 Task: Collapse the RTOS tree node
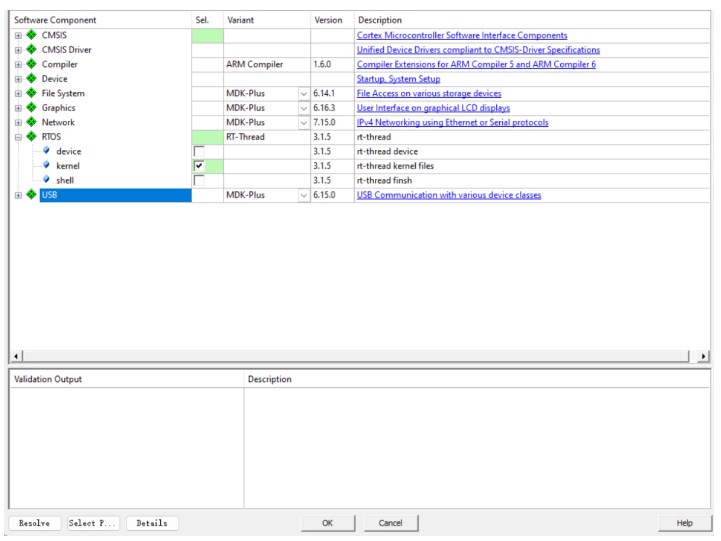click(x=18, y=137)
